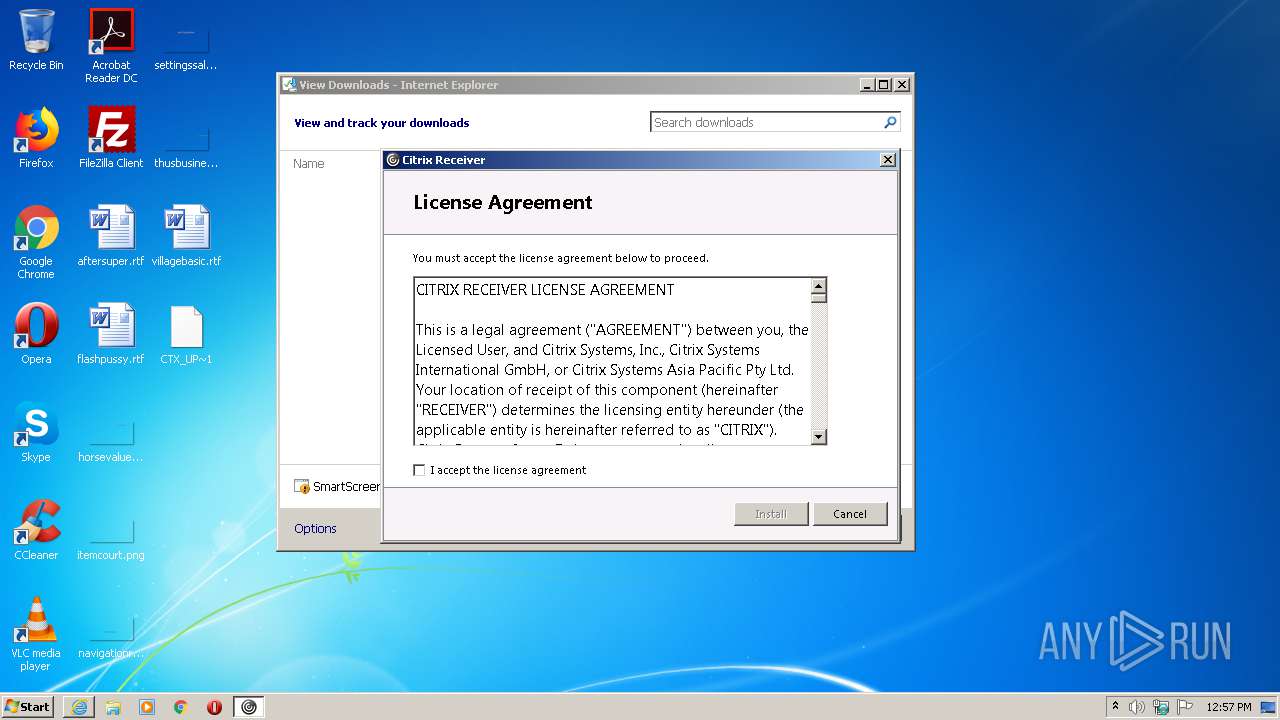This screenshot has height=720, width=1280.
Task: Click the volume tray icon
Action: 1137,707
